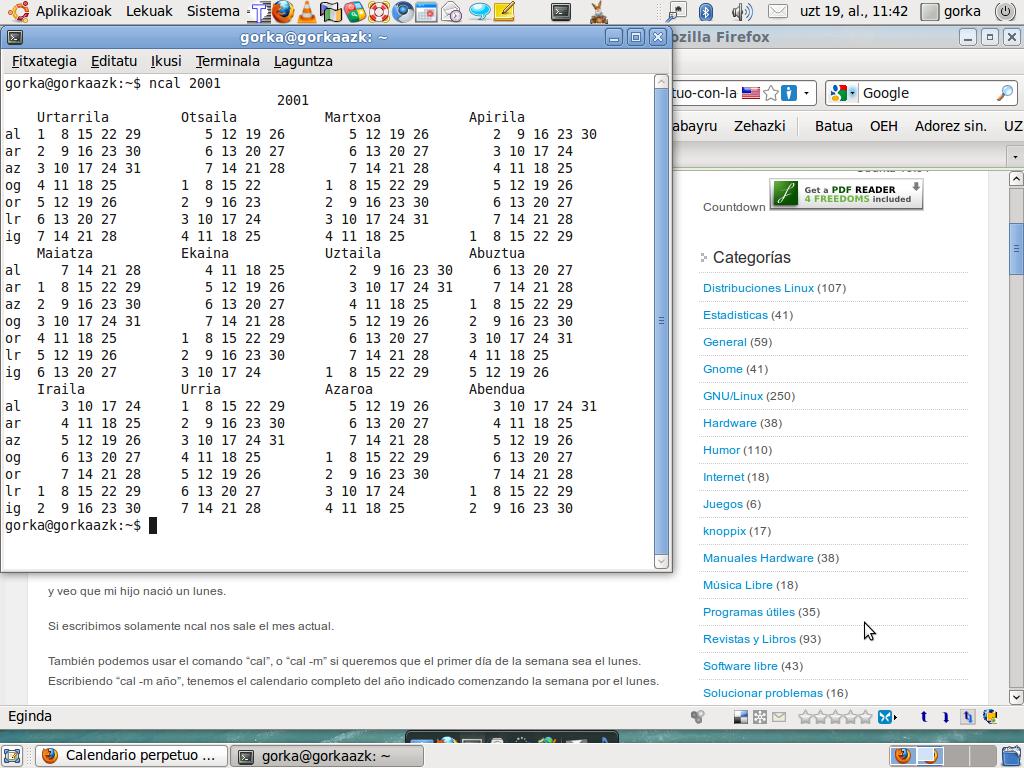Viewport: 1024px width, 768px height.
Task: Switch to Calendario perpetuo taskbar window
Action: (129, 756)
